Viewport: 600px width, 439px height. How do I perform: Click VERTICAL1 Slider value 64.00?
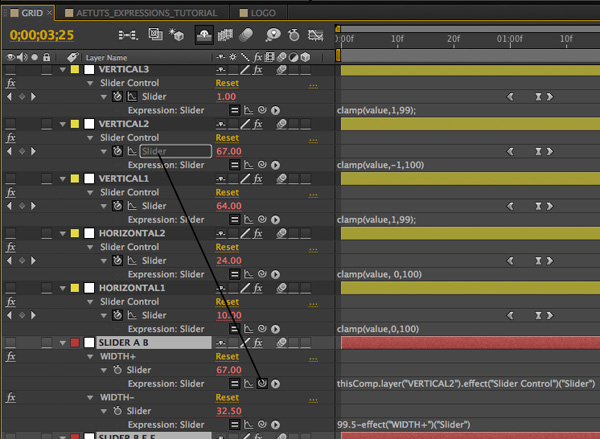pos(229,206)
